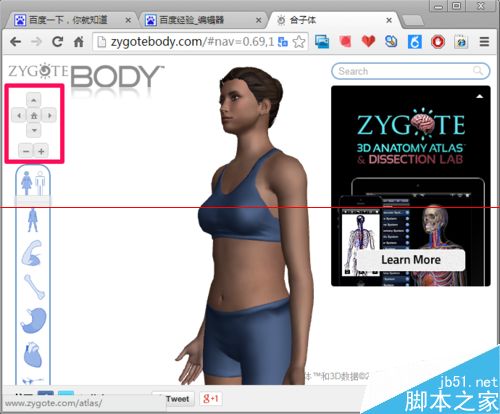Select the muscle layer icon

click(x=32, y=253)
